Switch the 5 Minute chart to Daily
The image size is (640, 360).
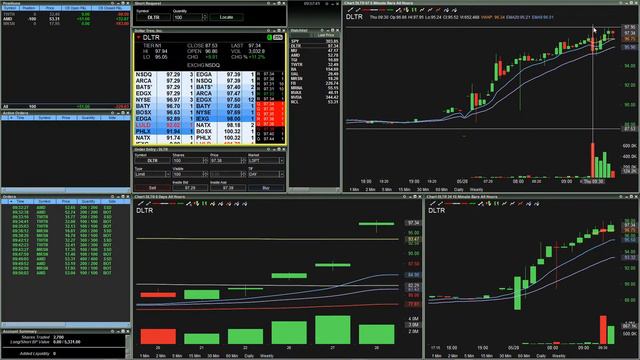pyautogui.click(x=459, y=190)
